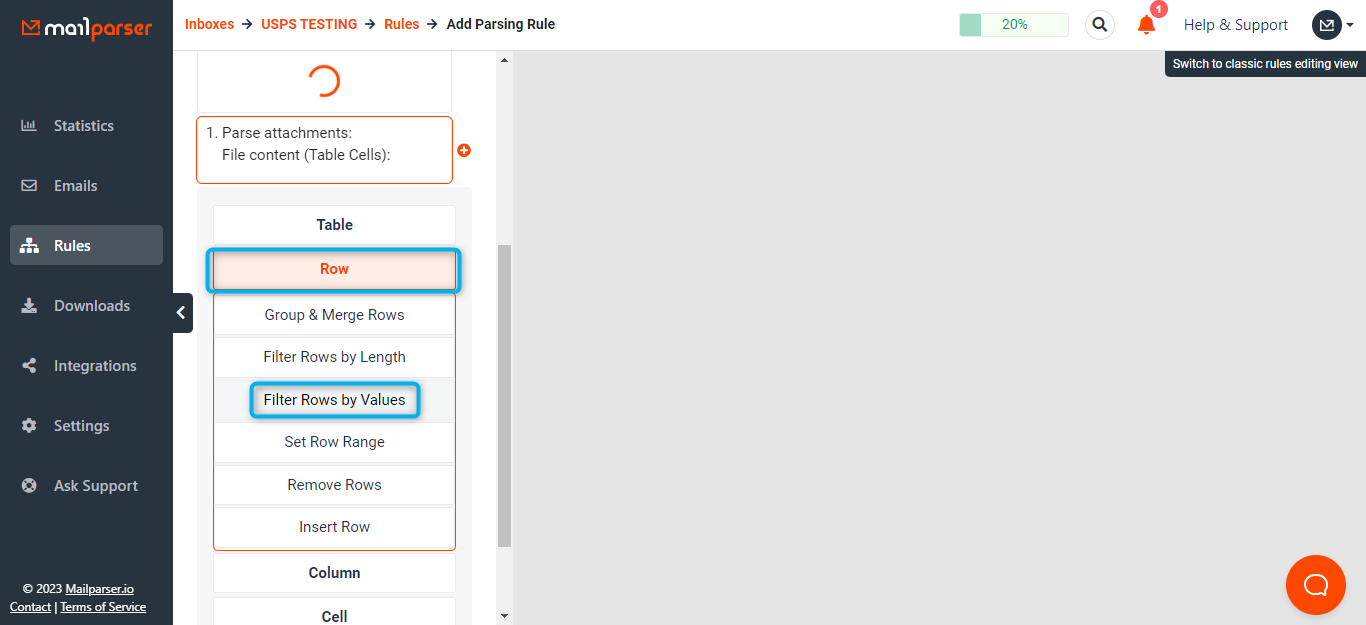Screen dimensions: 1366x625
Task: Expand the Column filter category
Action: pos(334,573)
